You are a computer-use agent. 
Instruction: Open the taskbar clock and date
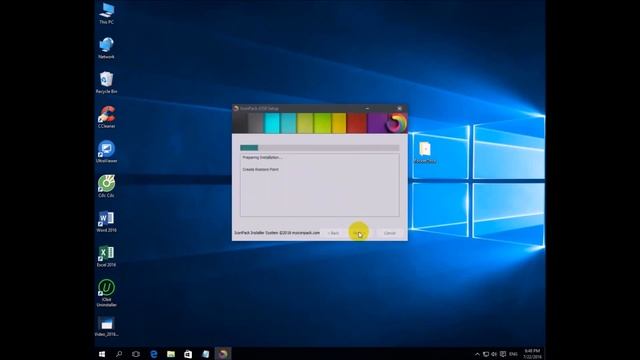(x=532, y=354)
